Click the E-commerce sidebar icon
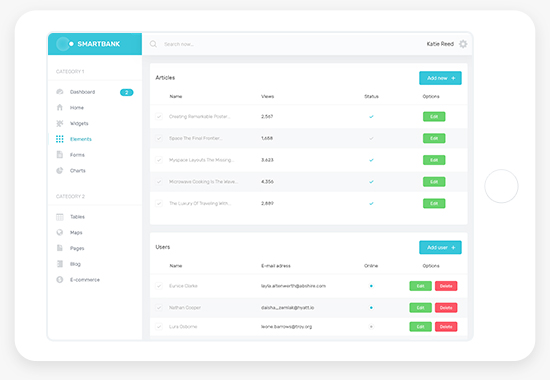 (x=60, y=280)
